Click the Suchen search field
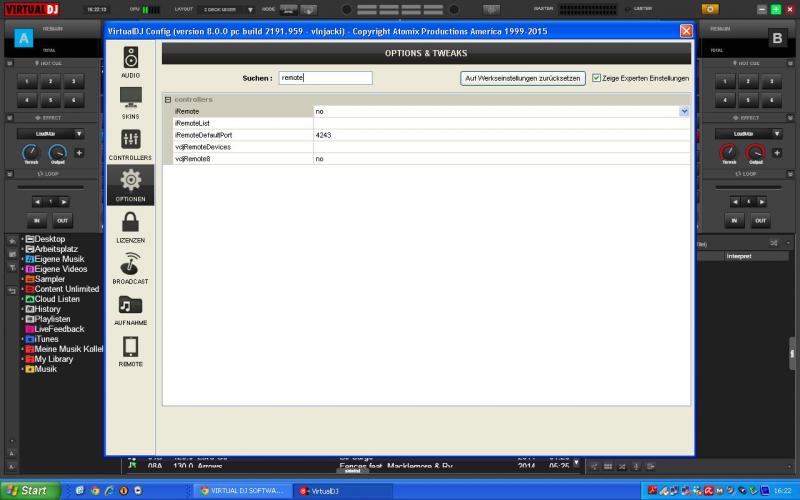Viewport: 800px width, 500px height. coord(326,78)
